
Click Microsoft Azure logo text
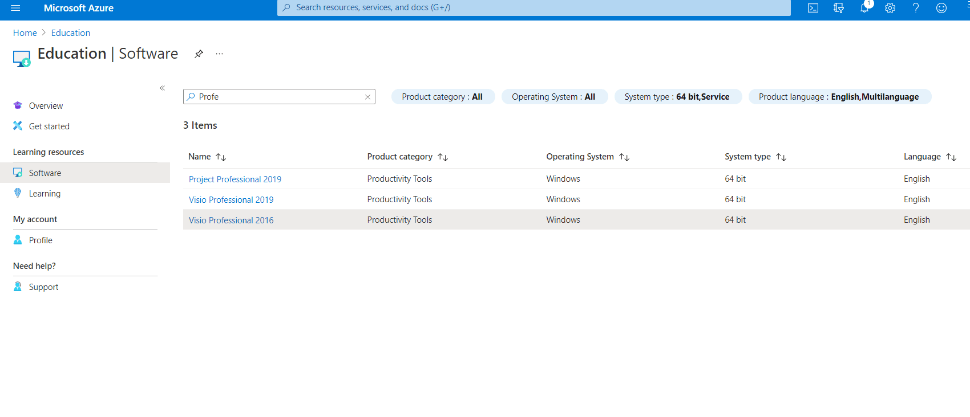[79, 8]
